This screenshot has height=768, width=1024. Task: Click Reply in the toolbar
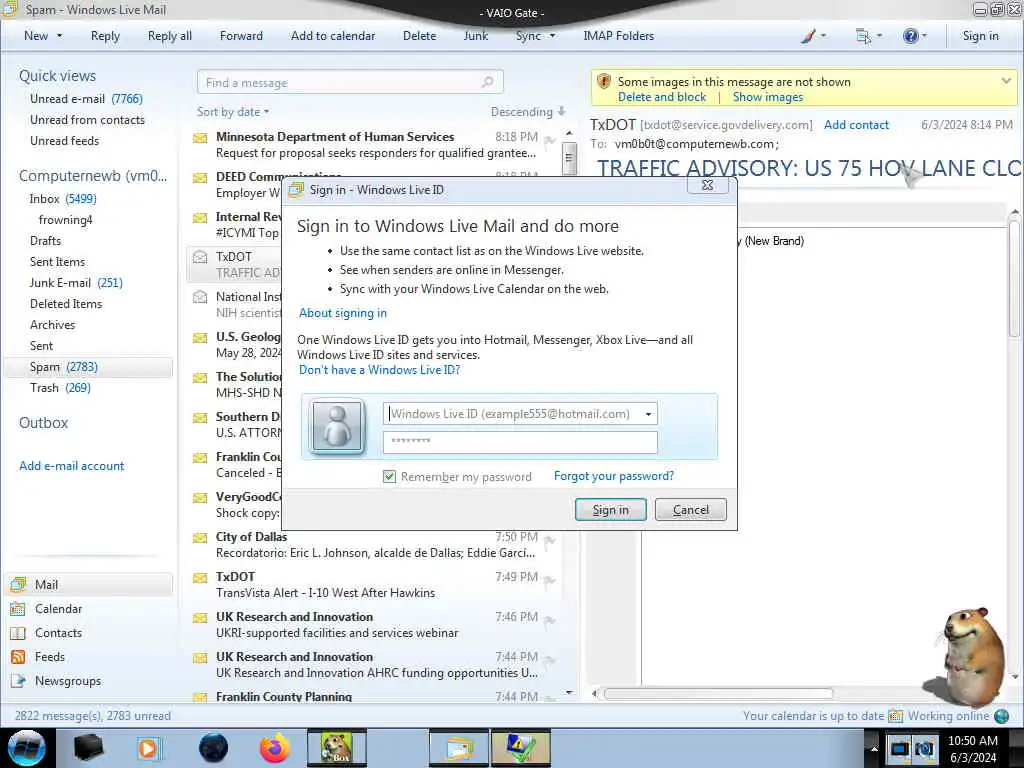(x=105, y=36)
